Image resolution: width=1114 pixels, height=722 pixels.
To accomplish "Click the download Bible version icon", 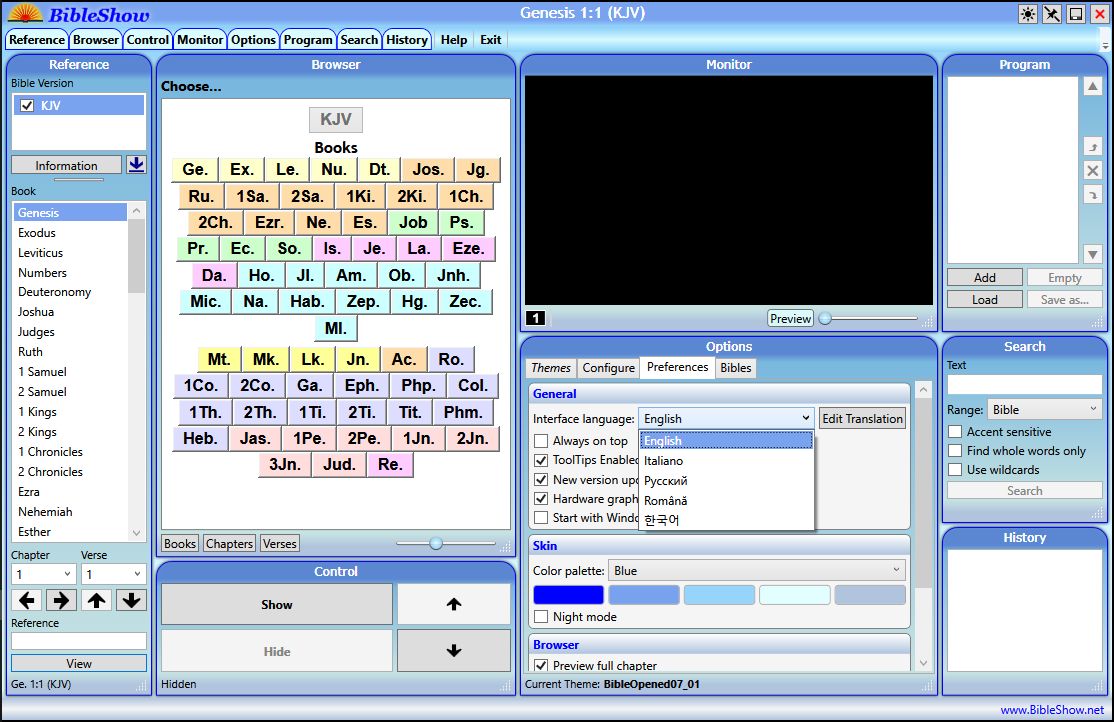I will 136,165.
